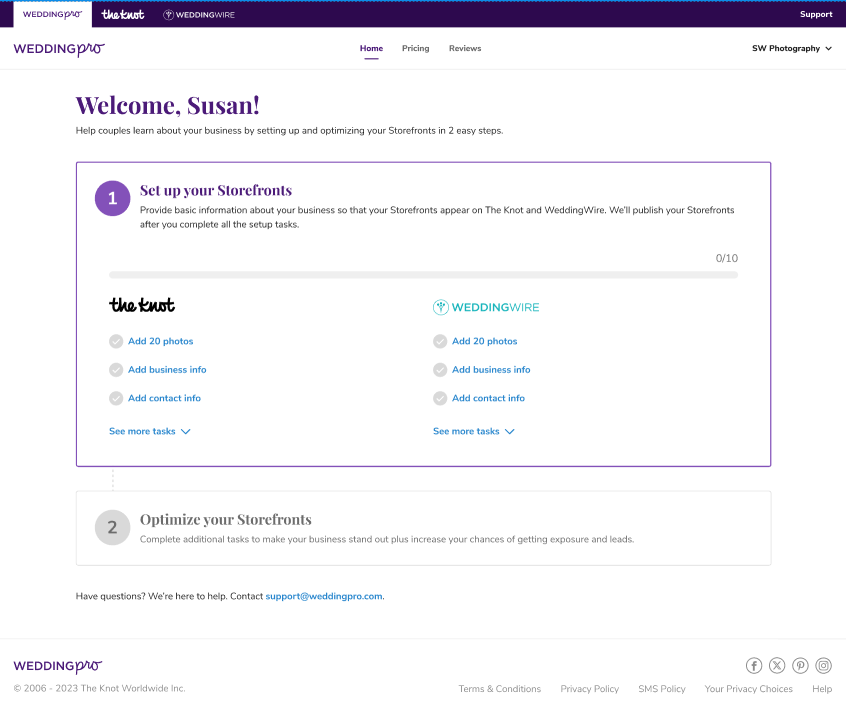Open Instagram icon in the footer
The height and width of the screenshot is (715, 846).
point(823,665)
